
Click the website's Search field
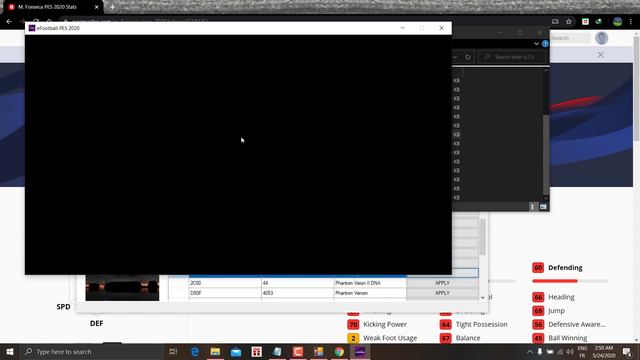570,38
